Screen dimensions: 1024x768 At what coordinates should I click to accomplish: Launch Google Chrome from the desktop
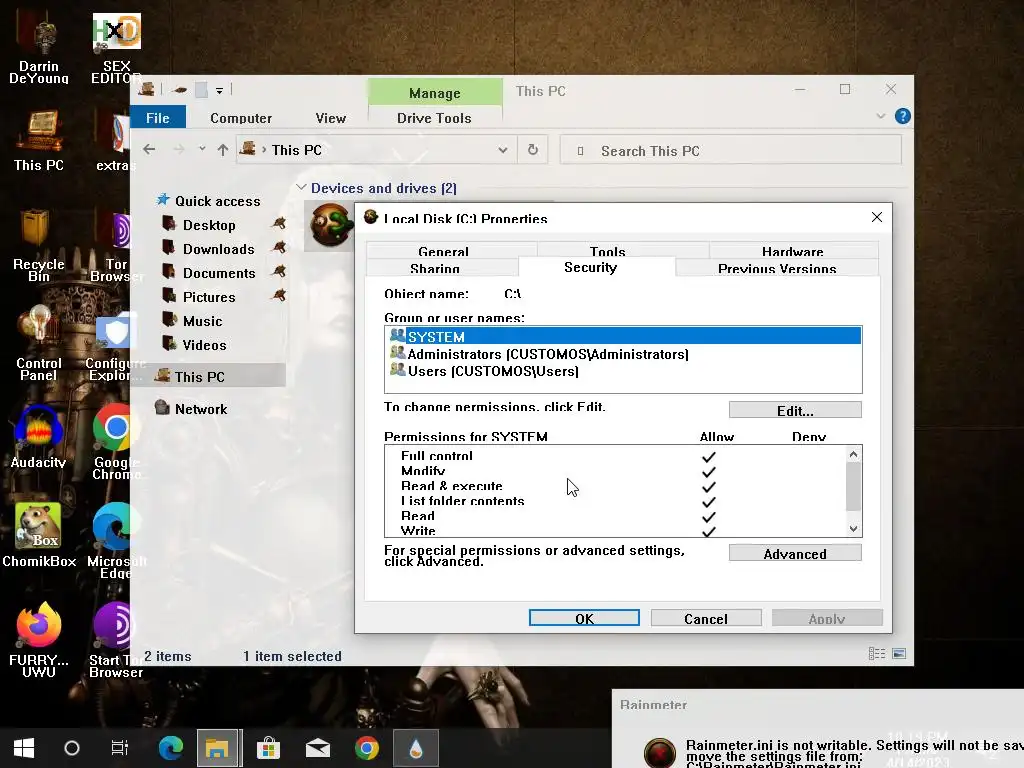116,441
